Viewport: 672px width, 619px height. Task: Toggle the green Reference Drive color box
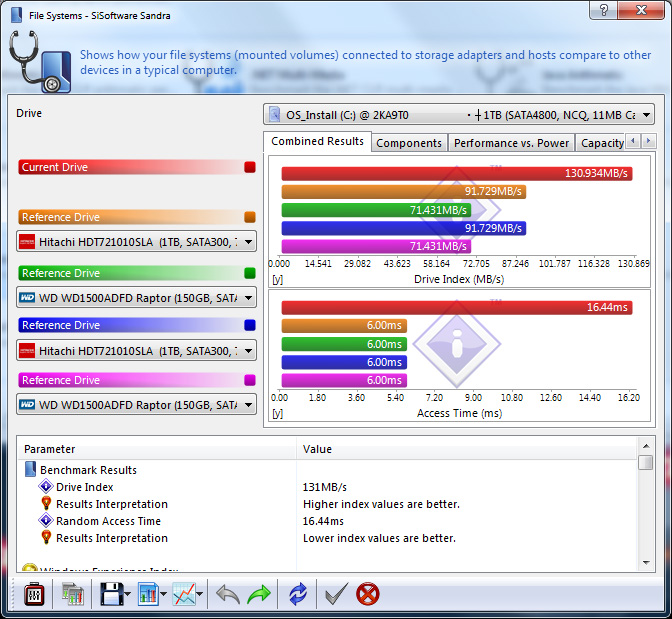click(x=250, y=273)
